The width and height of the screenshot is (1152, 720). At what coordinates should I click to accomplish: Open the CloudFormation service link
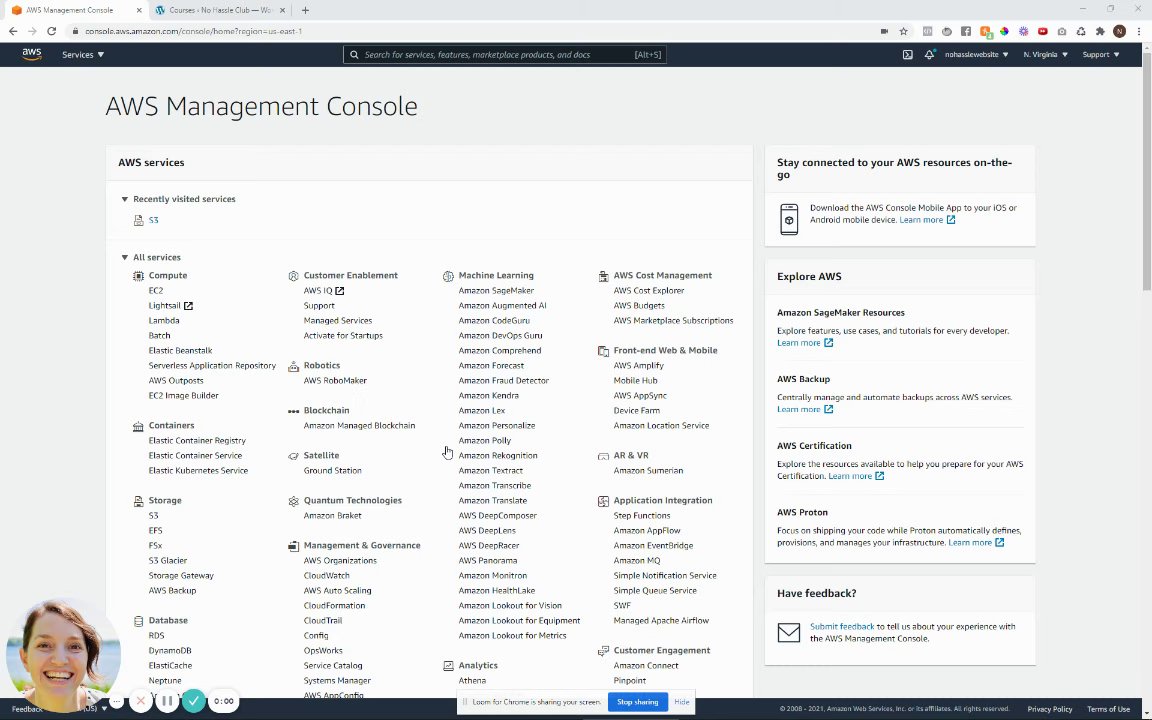pos(334,605)
